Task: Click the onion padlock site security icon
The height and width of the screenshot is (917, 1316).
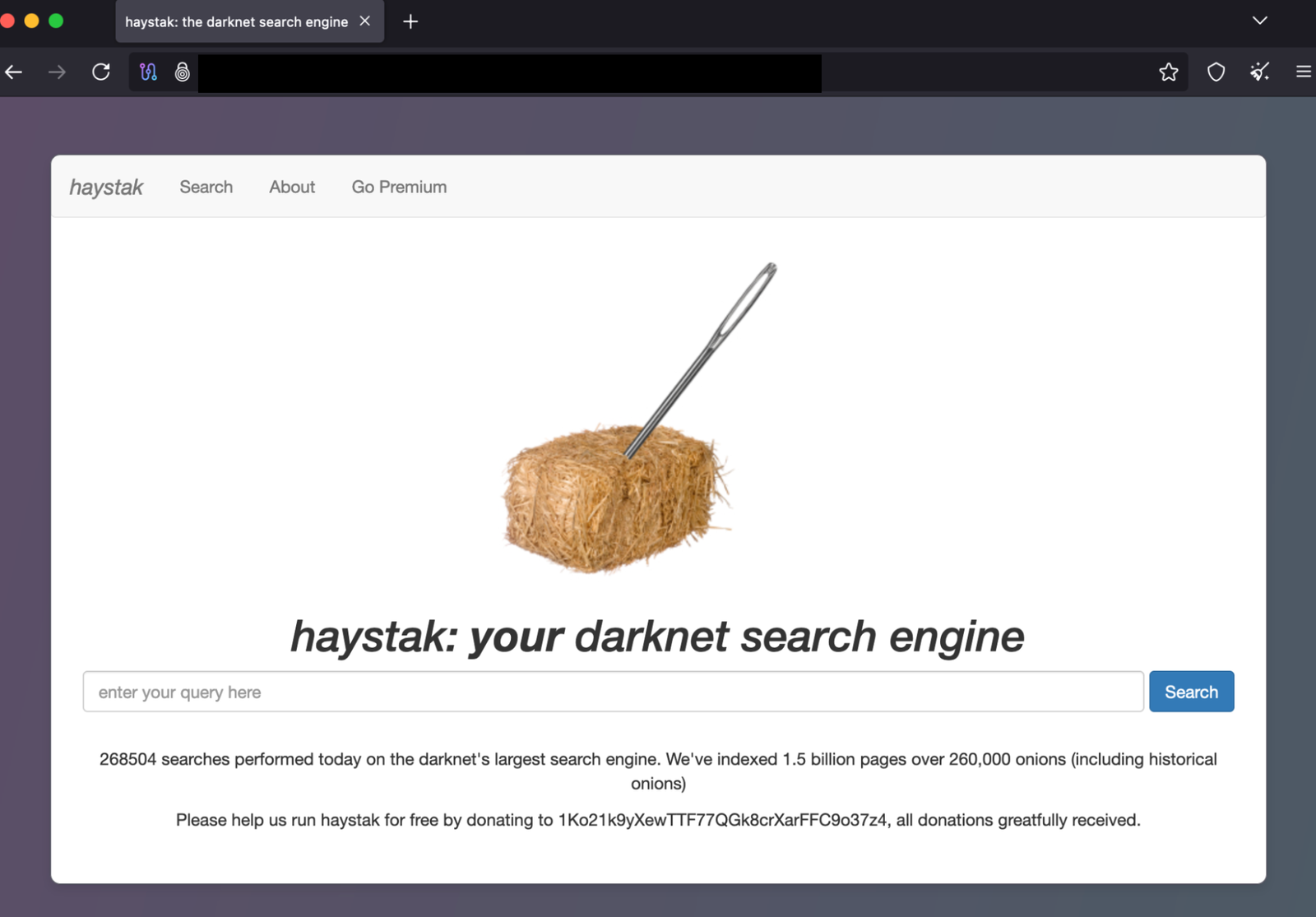Action: tap(182, 72)
